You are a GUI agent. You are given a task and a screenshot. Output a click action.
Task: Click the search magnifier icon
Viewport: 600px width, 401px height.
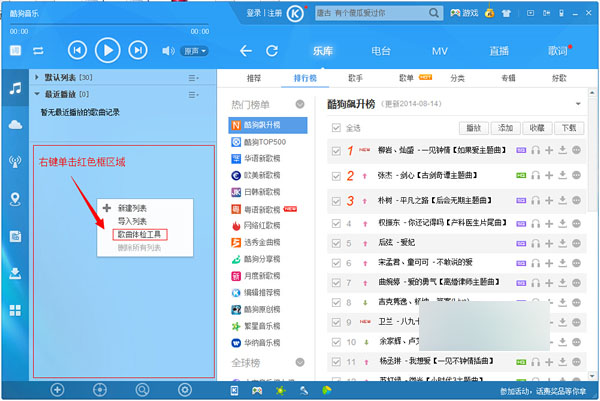434,13
